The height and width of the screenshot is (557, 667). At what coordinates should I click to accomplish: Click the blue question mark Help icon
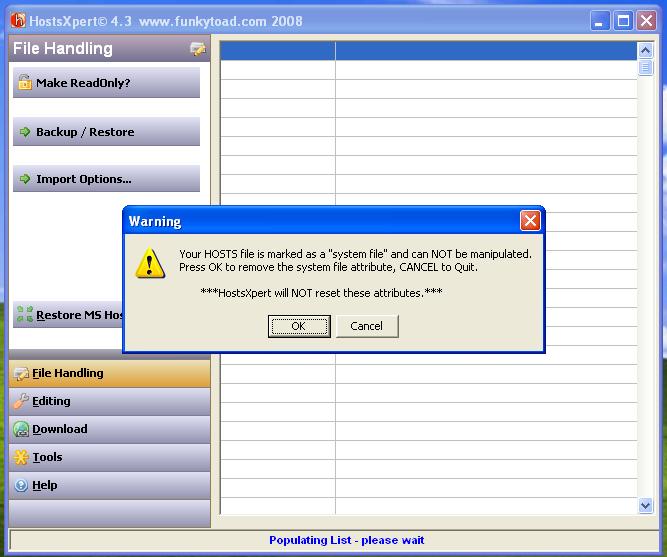coord(21,485)
